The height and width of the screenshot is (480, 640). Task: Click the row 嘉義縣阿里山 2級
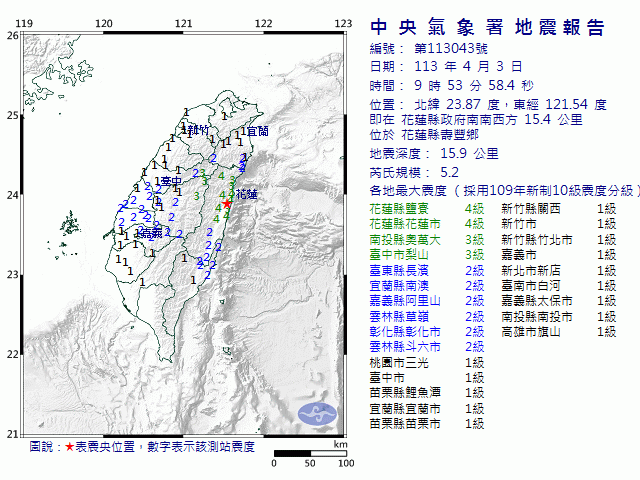pos(427,301)
